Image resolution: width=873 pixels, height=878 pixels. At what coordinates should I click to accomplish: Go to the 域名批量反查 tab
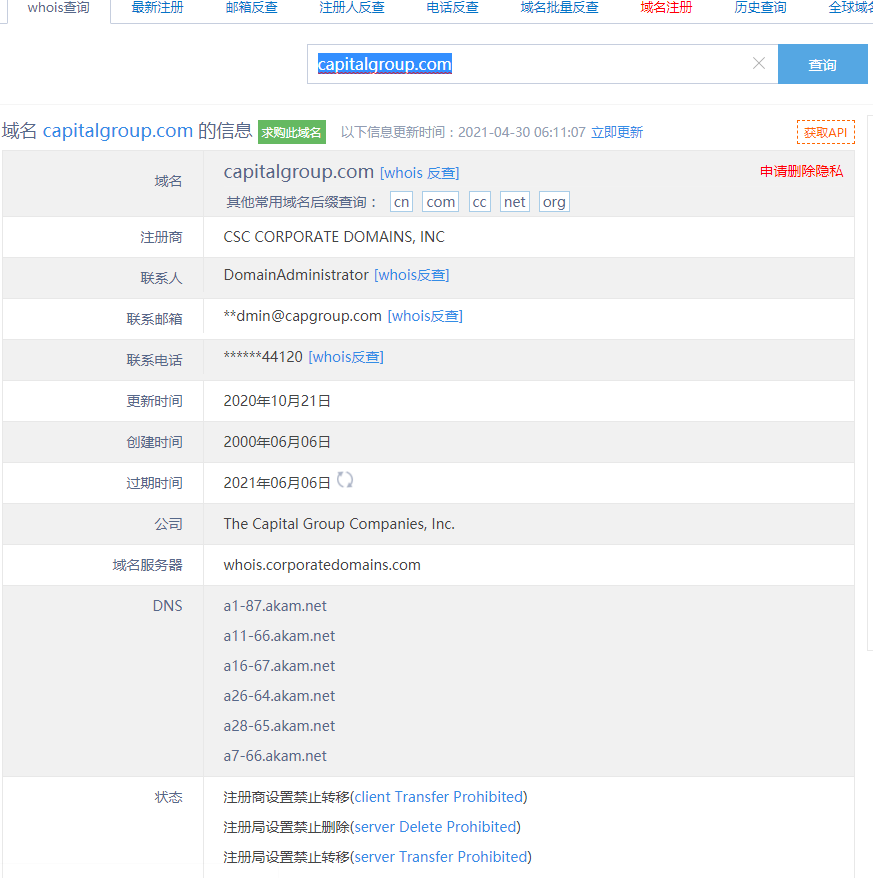pos(559,8)
